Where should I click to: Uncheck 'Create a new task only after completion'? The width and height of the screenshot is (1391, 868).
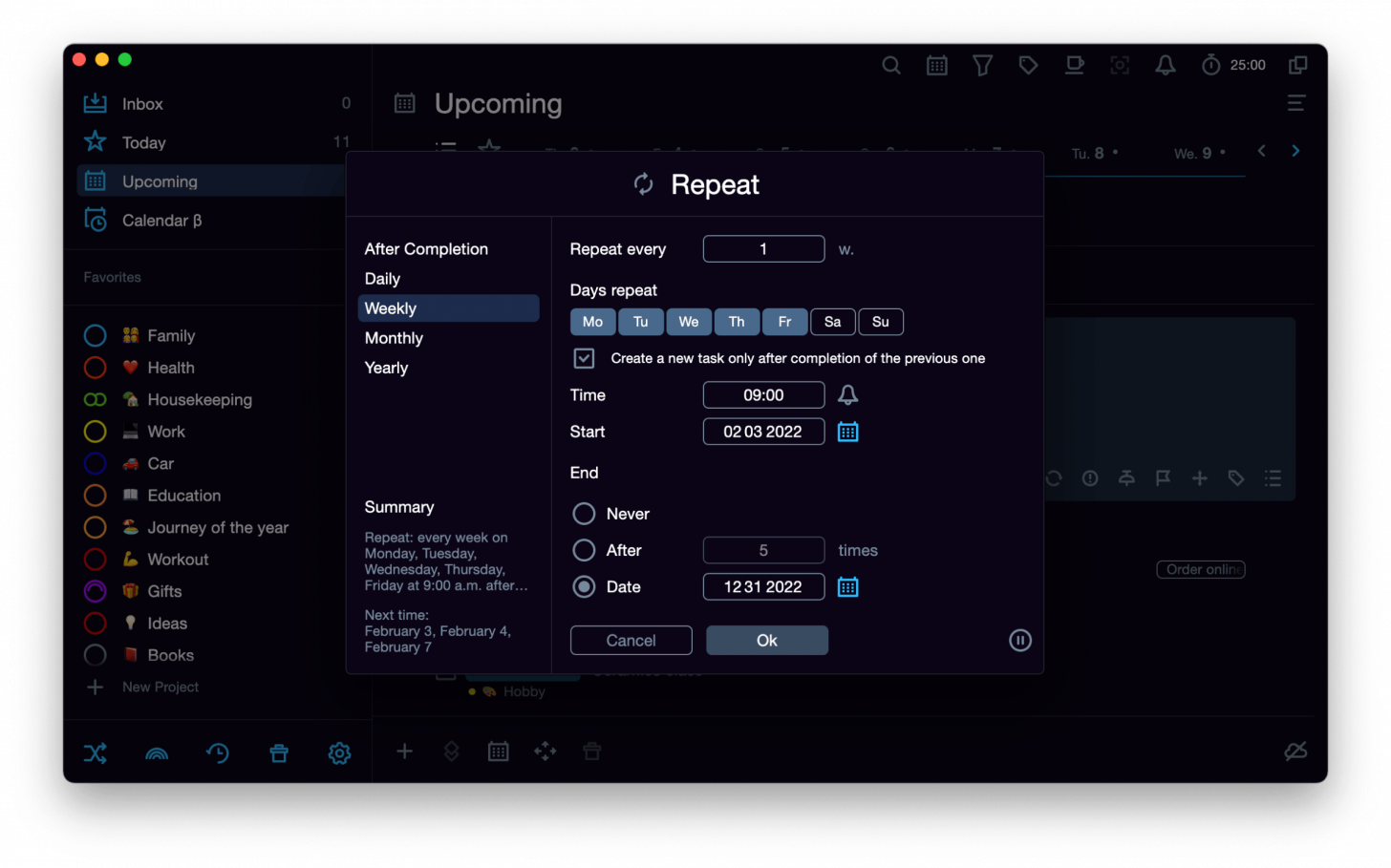[x=584, y=358]
